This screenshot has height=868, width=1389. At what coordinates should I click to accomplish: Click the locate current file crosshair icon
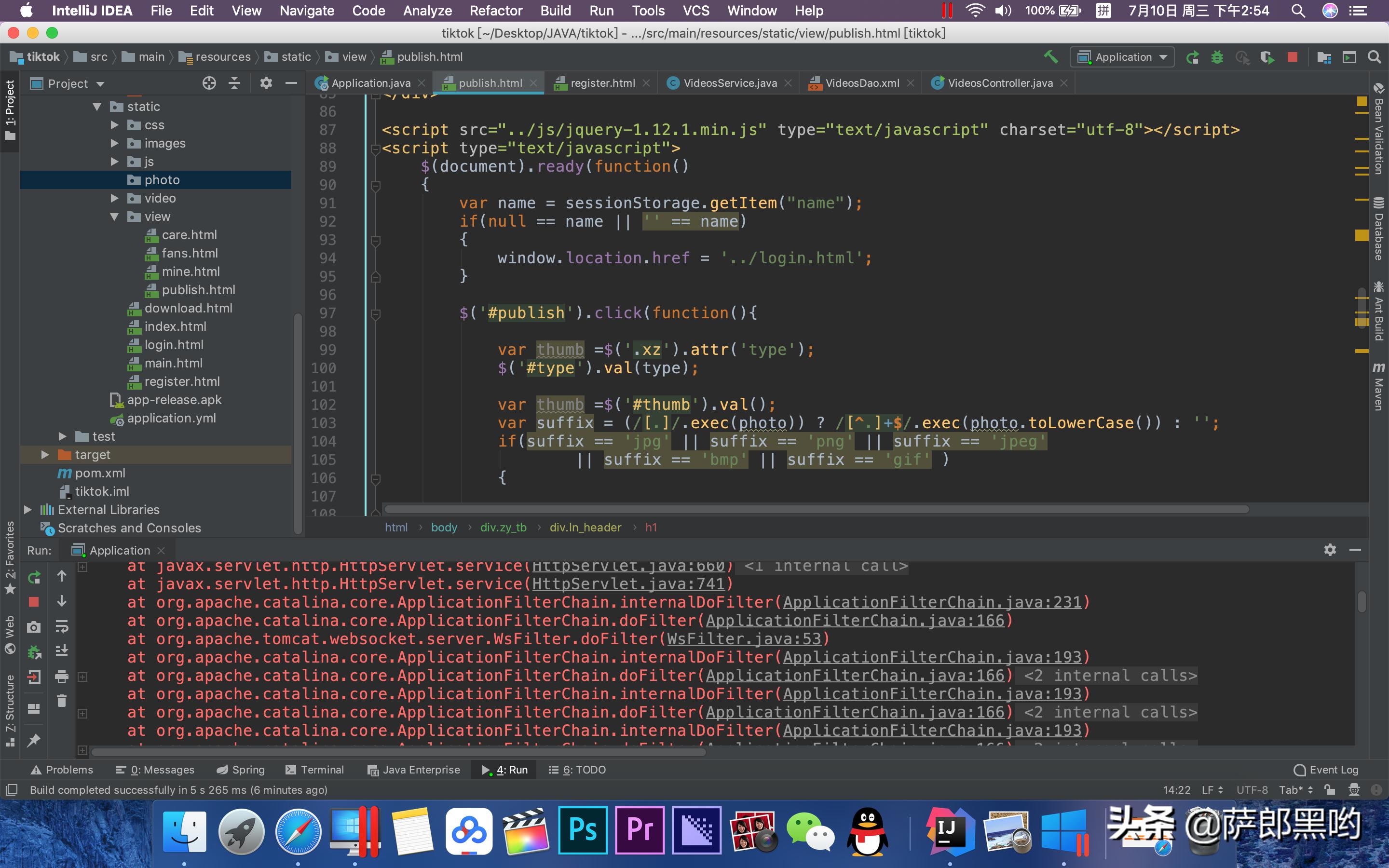tap(209, 83)
